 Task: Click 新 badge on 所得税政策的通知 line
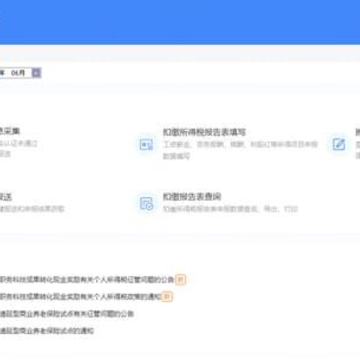[x=167, y=296]
